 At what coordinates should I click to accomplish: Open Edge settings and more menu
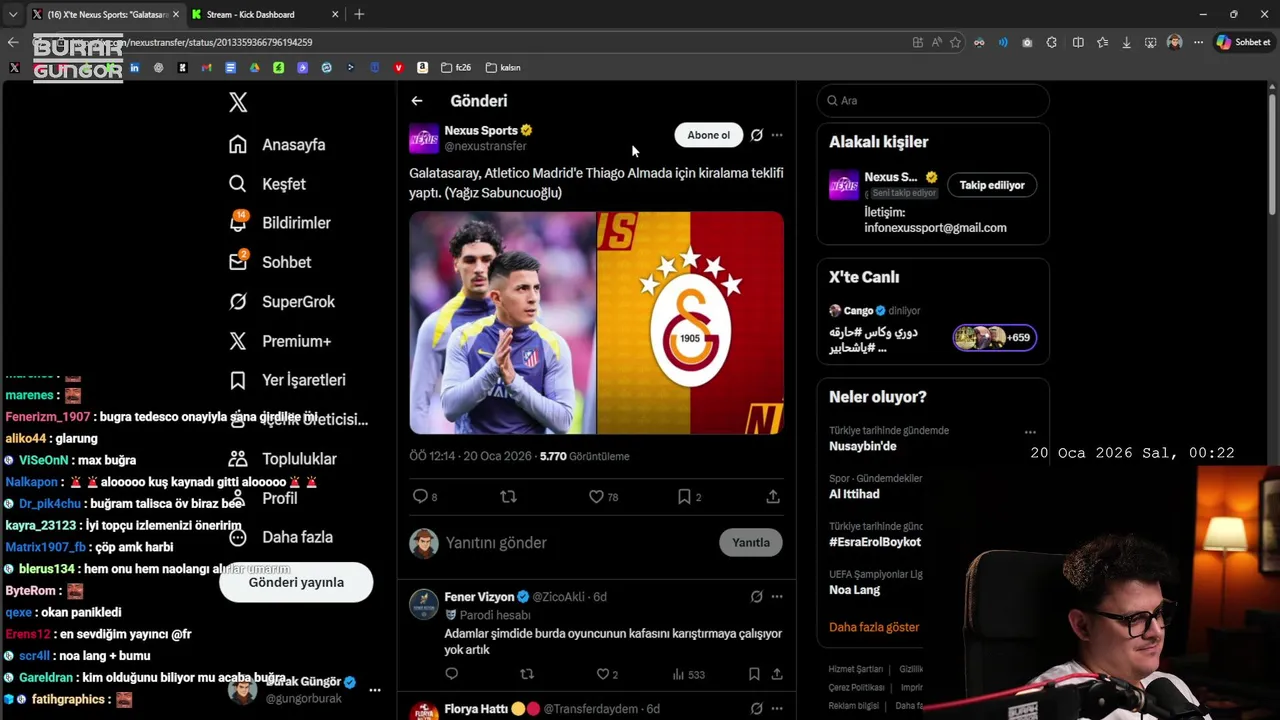click(1198, 42)
